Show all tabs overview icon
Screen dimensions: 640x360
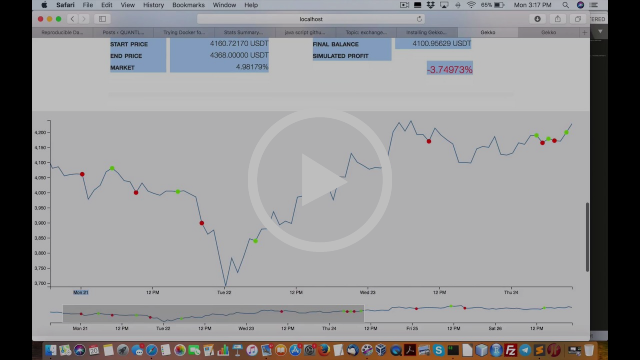(x=578, y=19)
